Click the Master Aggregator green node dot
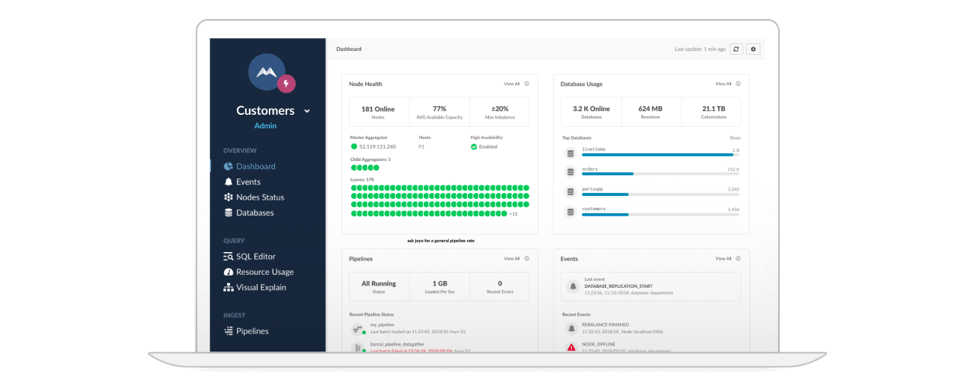Screen dimensions: 974x383 coord(354,146)
